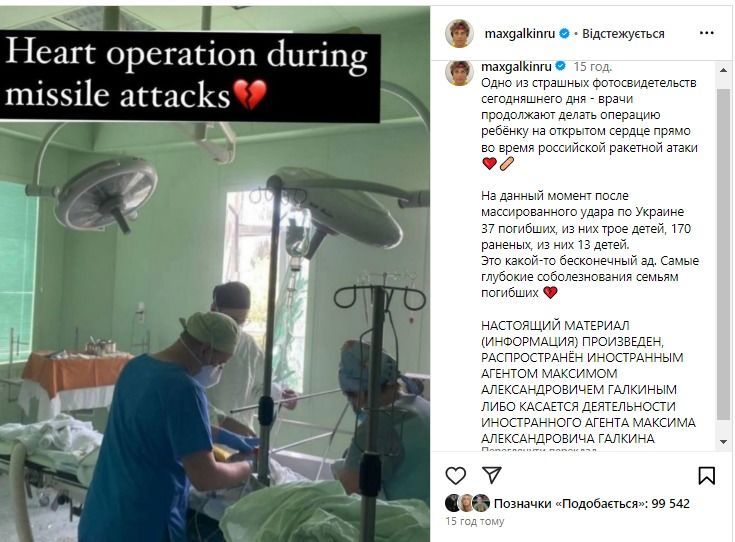Open caption author avatar beside comment

pos(459,73)
